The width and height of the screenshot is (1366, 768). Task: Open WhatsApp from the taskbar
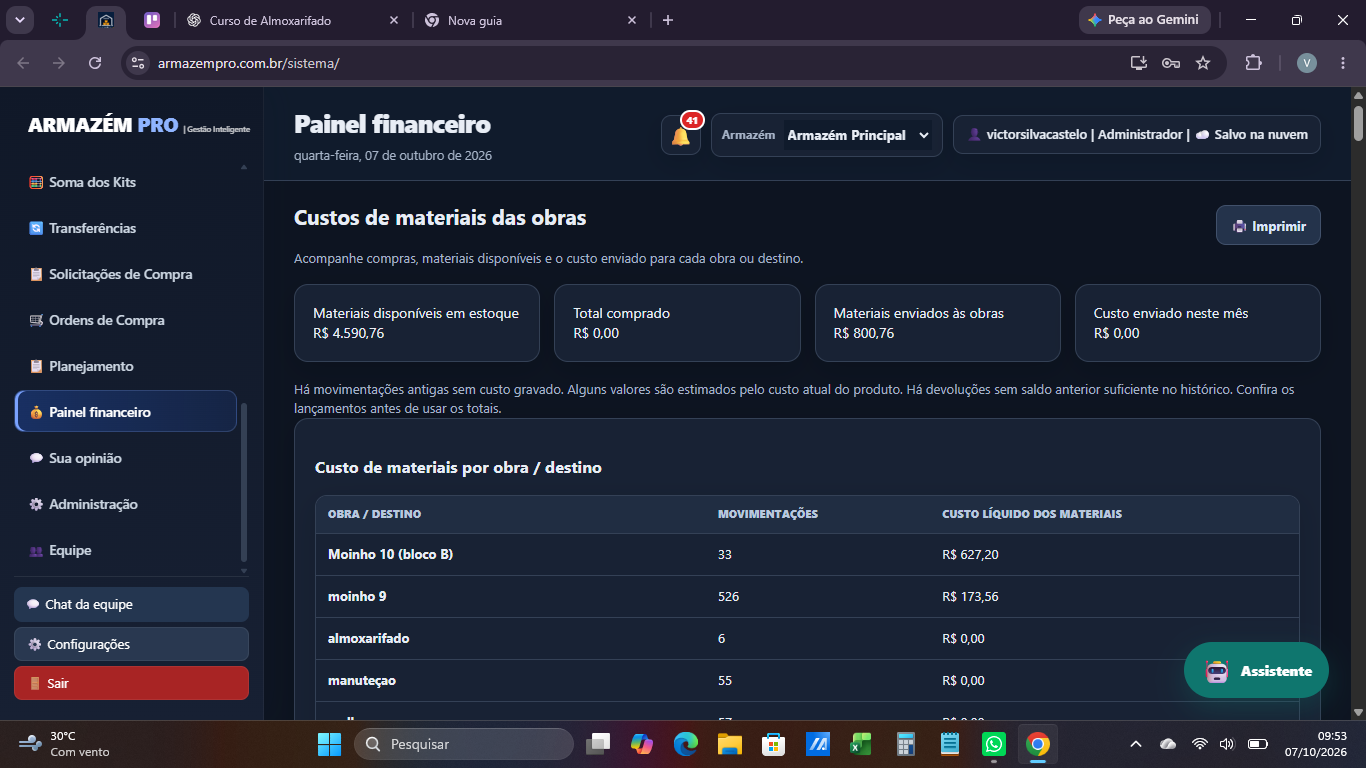point(993,744)
